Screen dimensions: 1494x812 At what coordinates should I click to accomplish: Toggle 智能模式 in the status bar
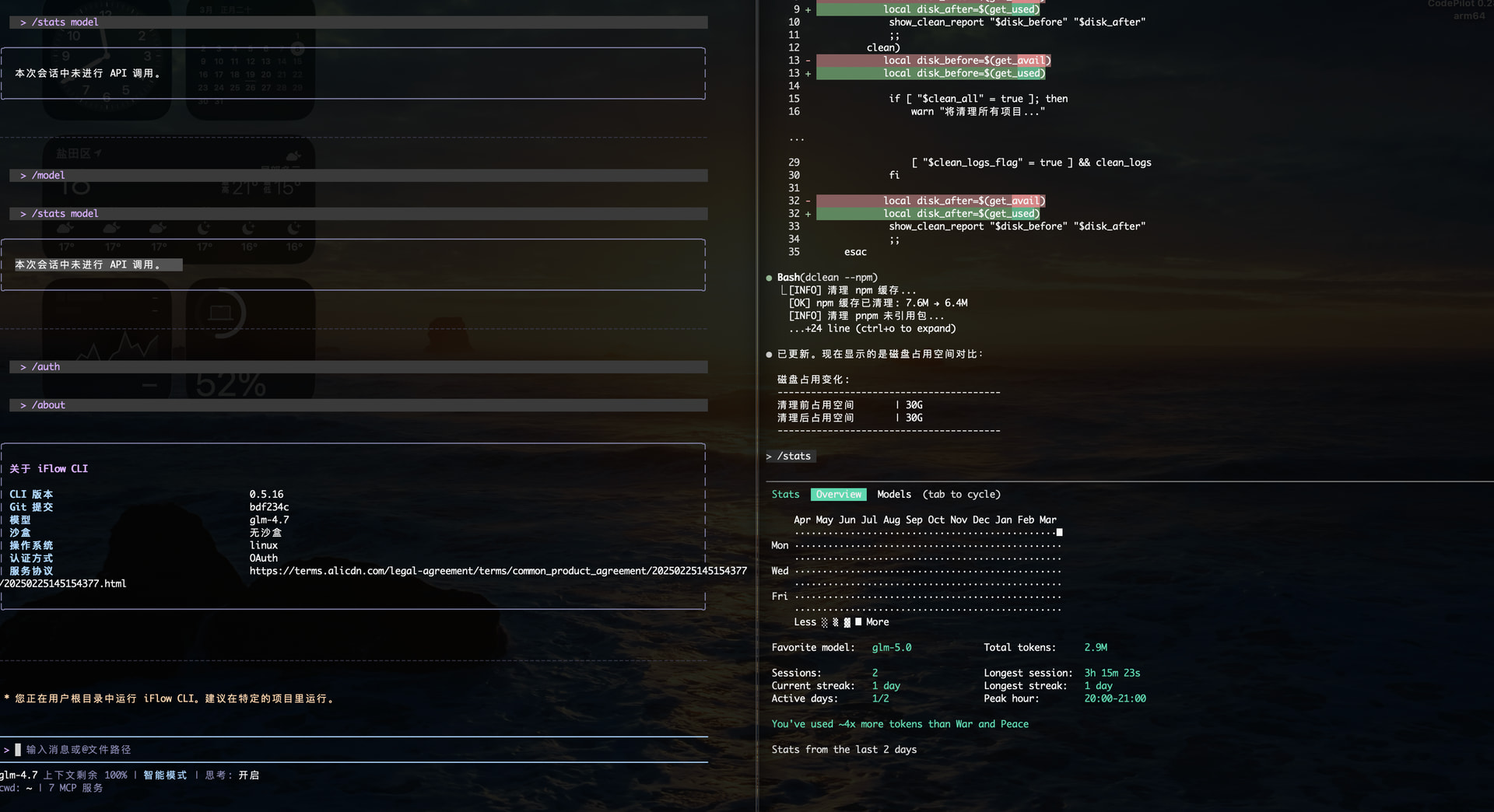coord(165,775)
